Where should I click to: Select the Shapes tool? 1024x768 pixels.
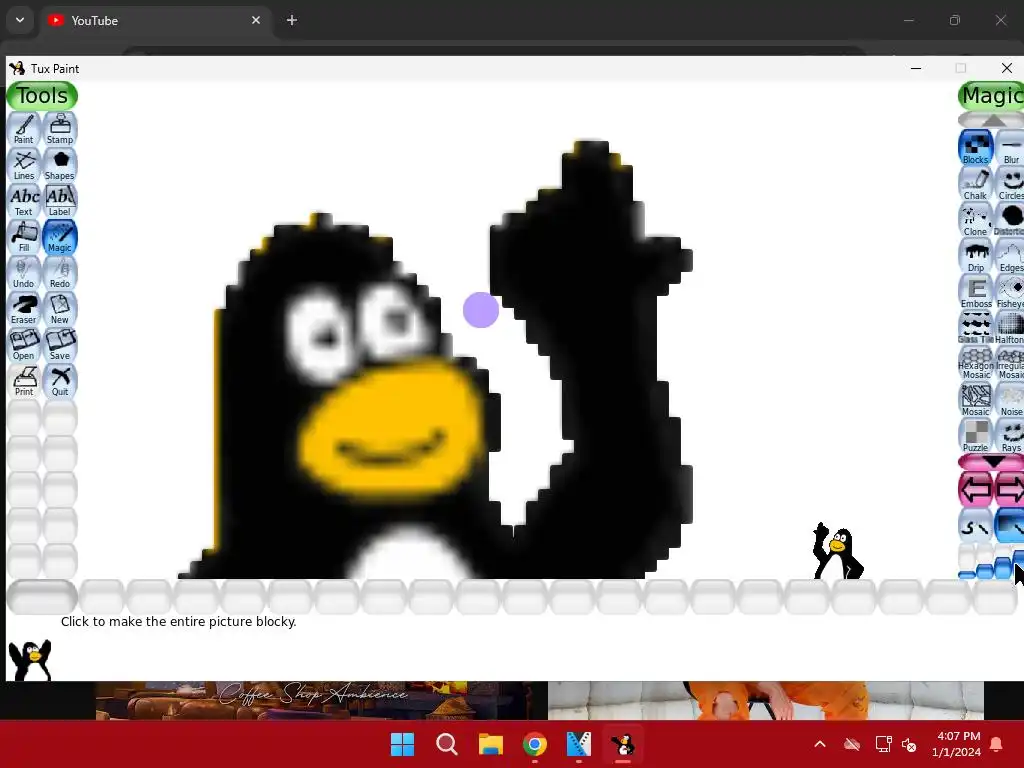pyautogui.click(x=60, y=165)
